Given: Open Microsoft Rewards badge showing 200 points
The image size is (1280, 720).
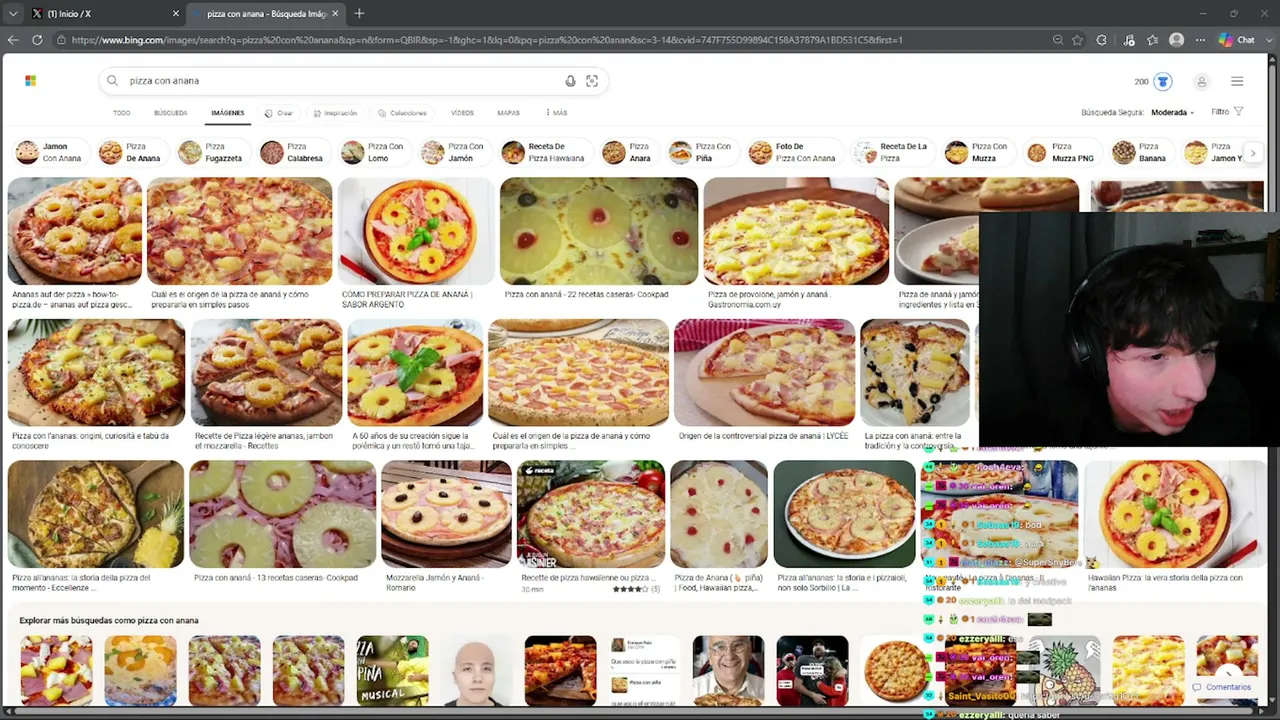Looking at the screenshot, I should point(1152,81).
